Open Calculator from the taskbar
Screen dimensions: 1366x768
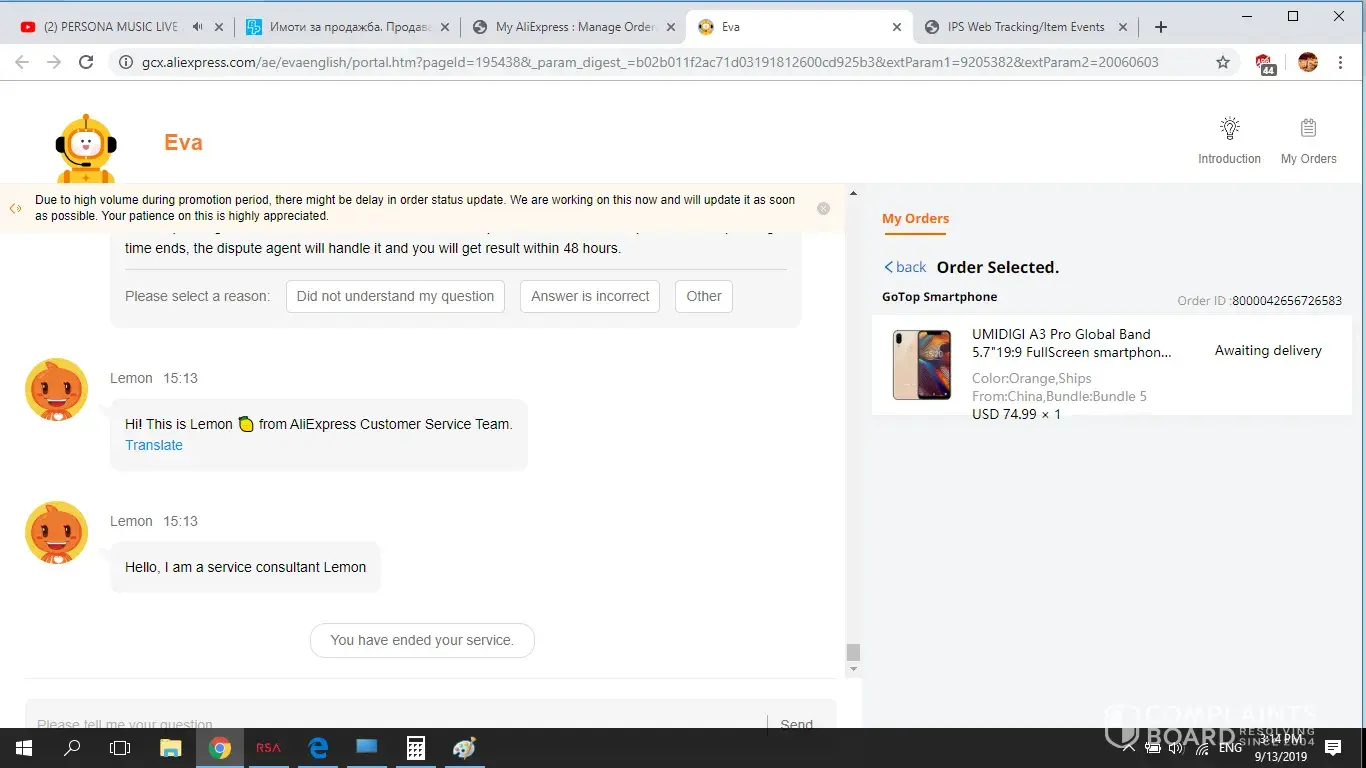pyautogui.click(x=415, y=748)
